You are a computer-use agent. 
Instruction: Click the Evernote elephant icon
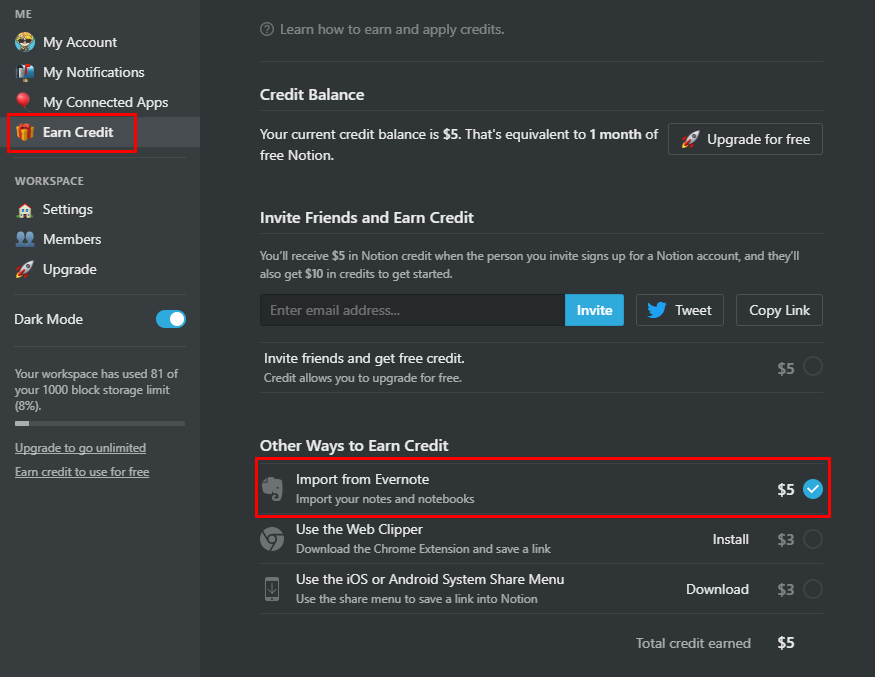click(272, 489)
